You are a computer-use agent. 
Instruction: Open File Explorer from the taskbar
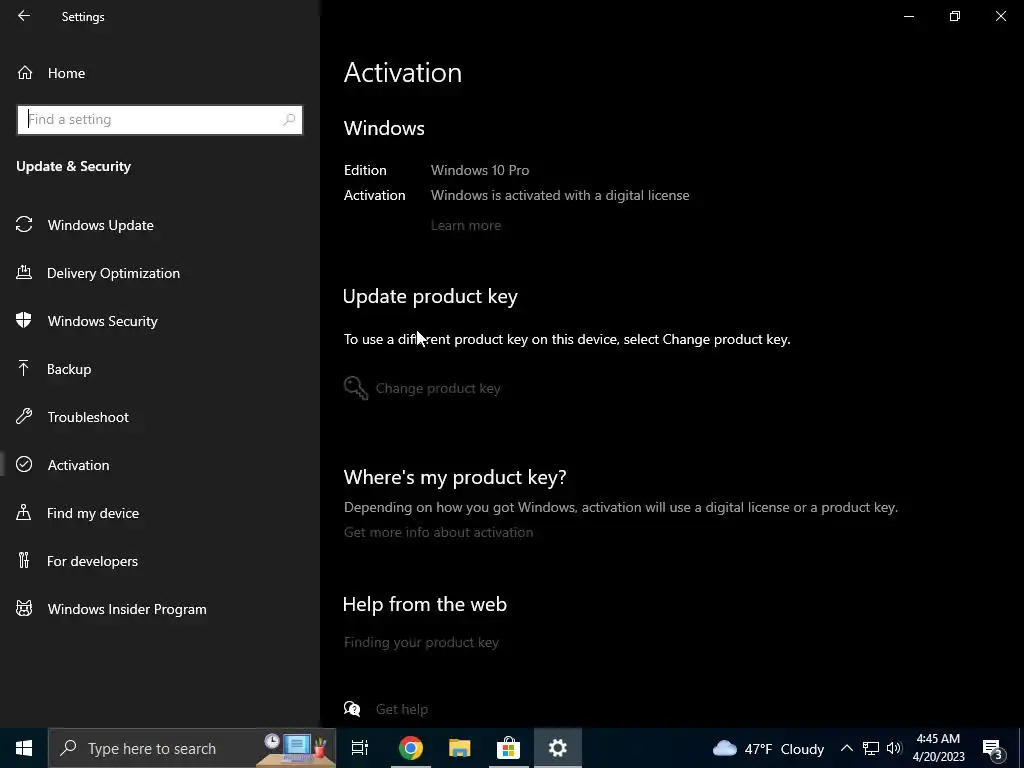tap(460, 748)
